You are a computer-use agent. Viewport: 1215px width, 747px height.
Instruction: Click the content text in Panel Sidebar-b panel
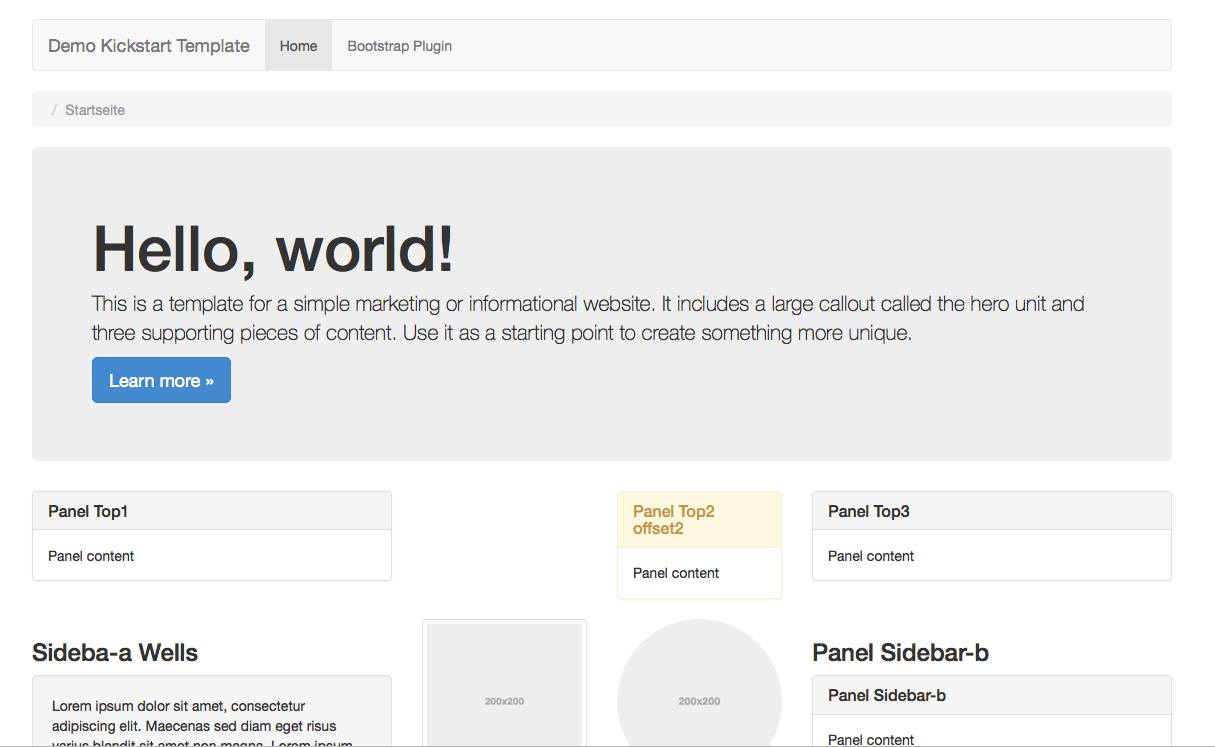871,739
